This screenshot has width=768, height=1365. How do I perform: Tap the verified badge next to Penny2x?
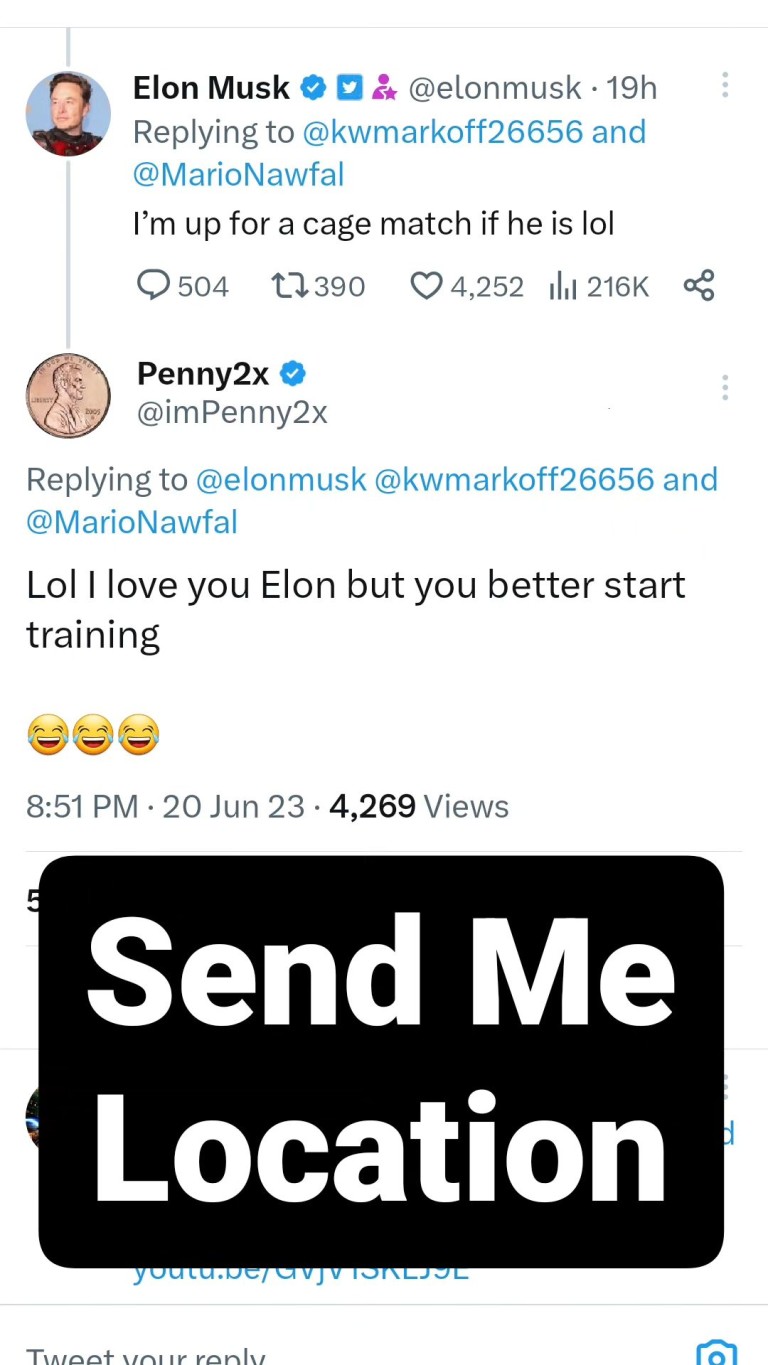point(293,375)
